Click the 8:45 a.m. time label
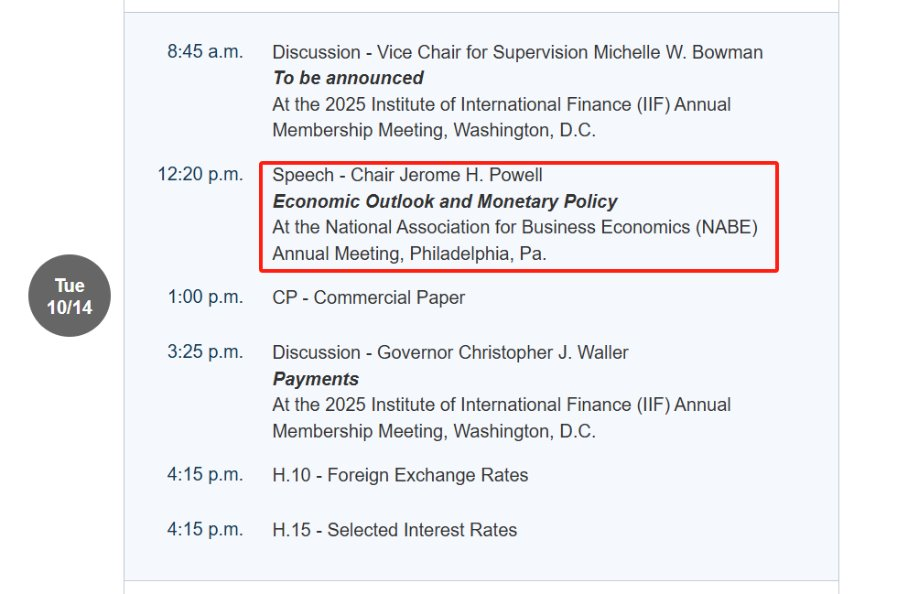Screen dimensions: 897x594 click(x=205, y=52)
